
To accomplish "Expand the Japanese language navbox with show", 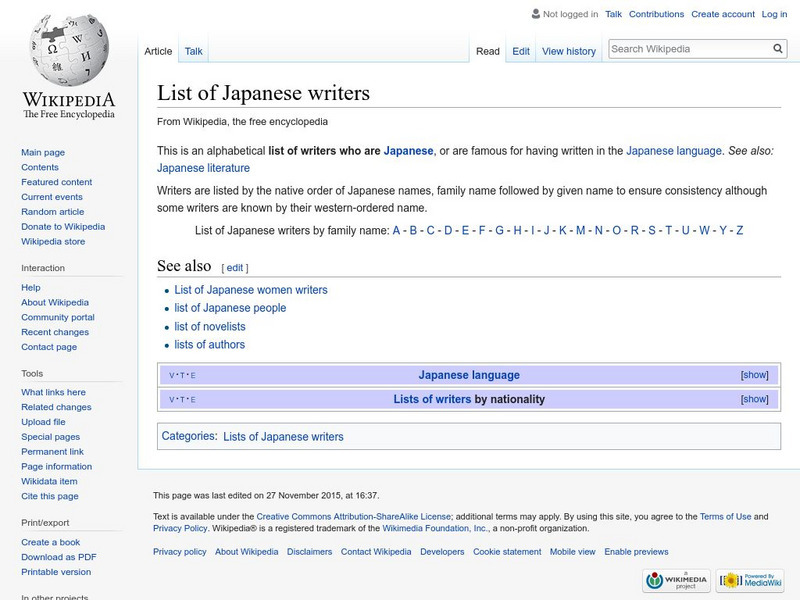I will click(754, 375).
